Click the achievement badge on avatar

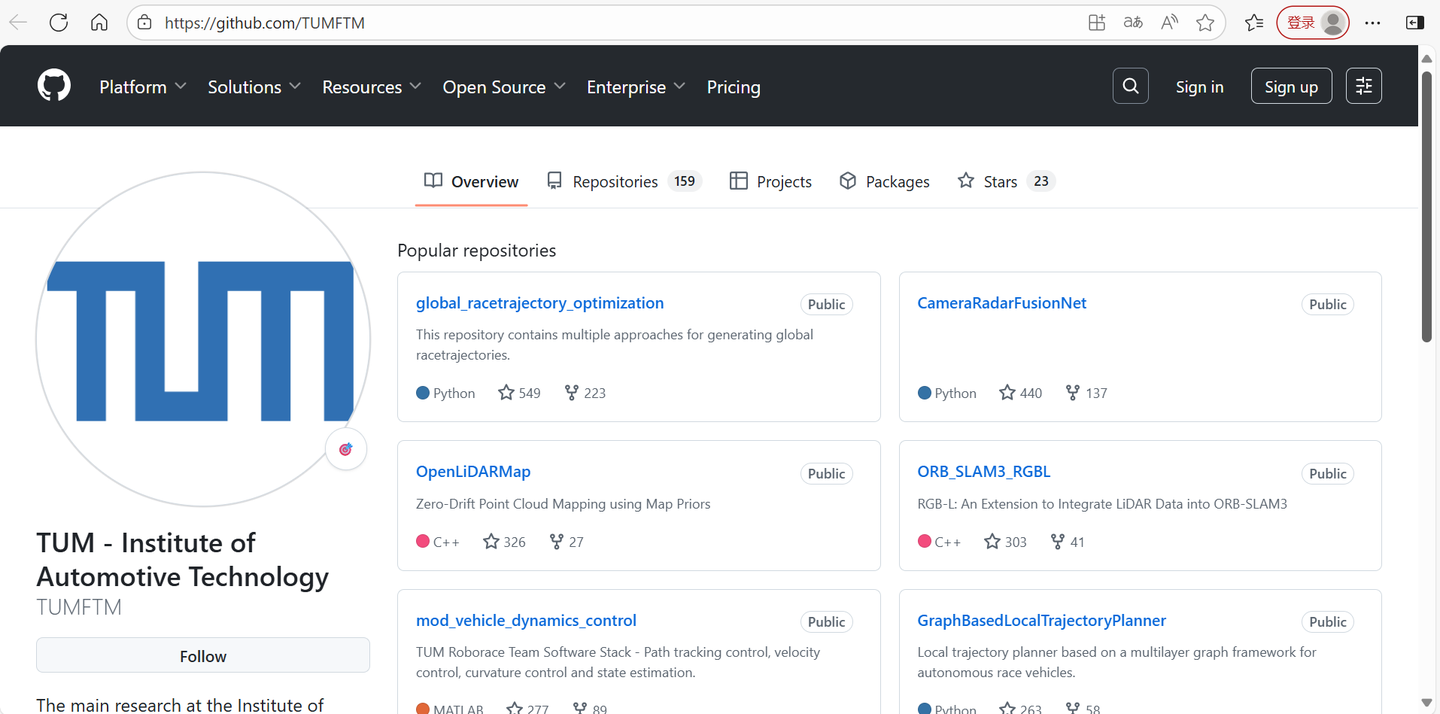346,449
